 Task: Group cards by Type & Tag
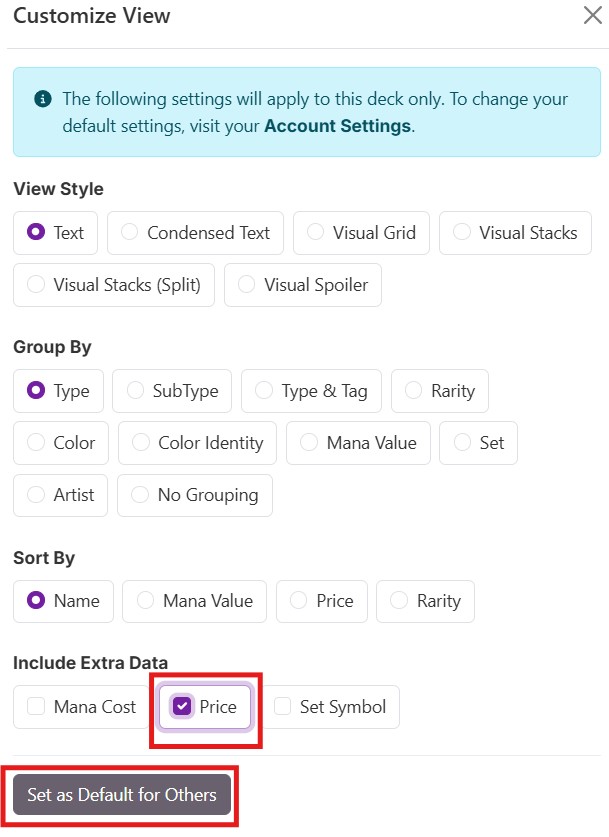pos(311,391)
